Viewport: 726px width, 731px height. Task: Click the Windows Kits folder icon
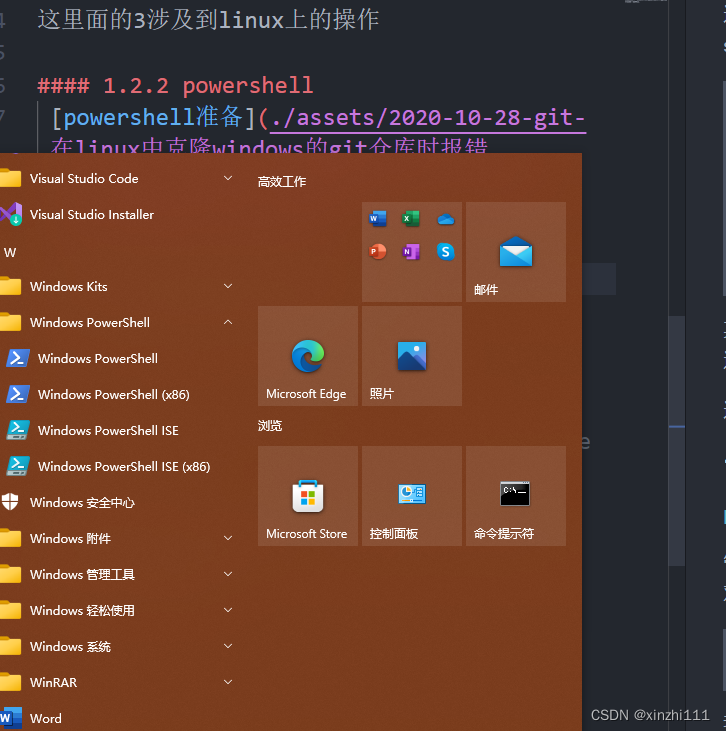click(x=10, y=286)
